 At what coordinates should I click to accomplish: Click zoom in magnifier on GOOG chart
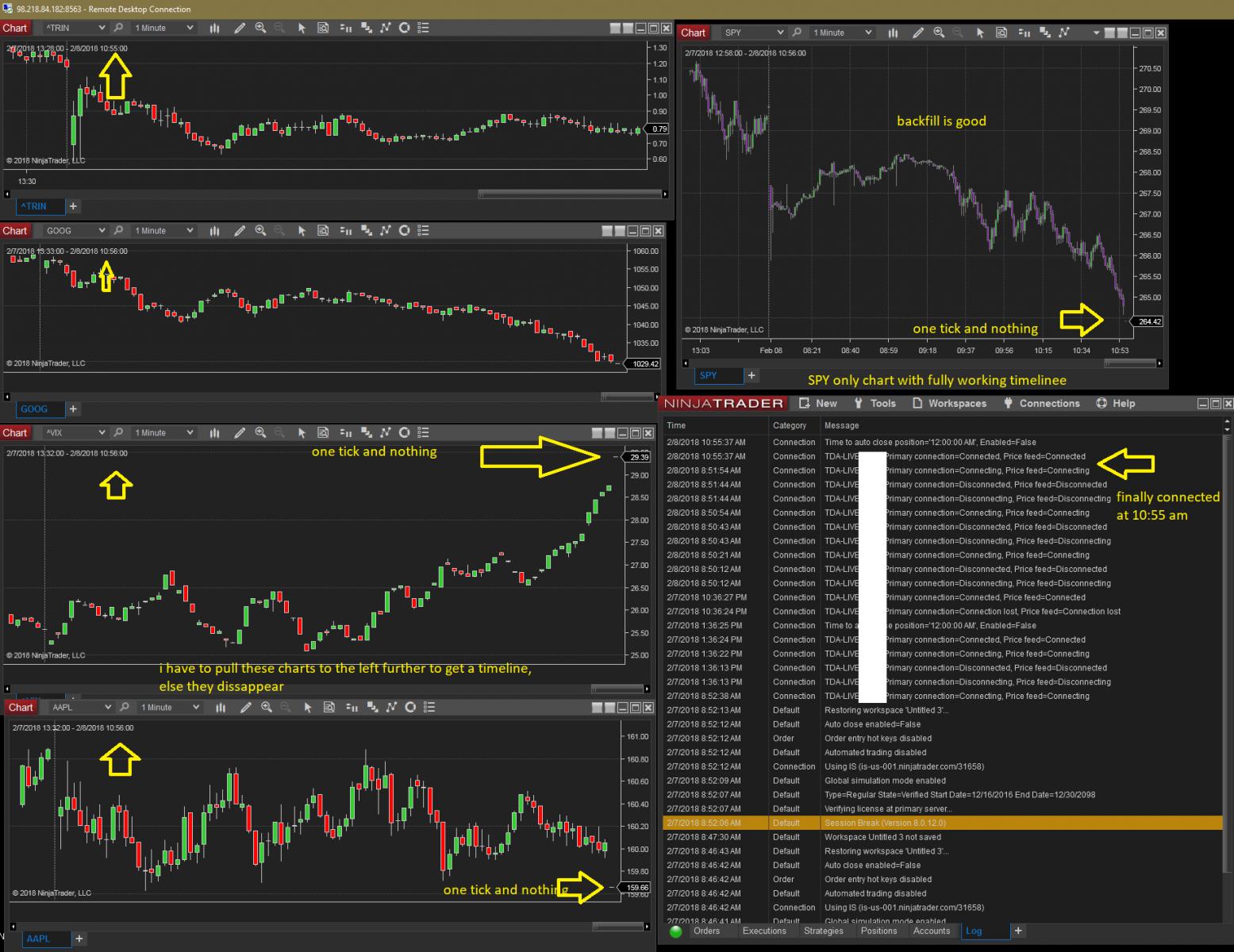[x=260, y=231]
